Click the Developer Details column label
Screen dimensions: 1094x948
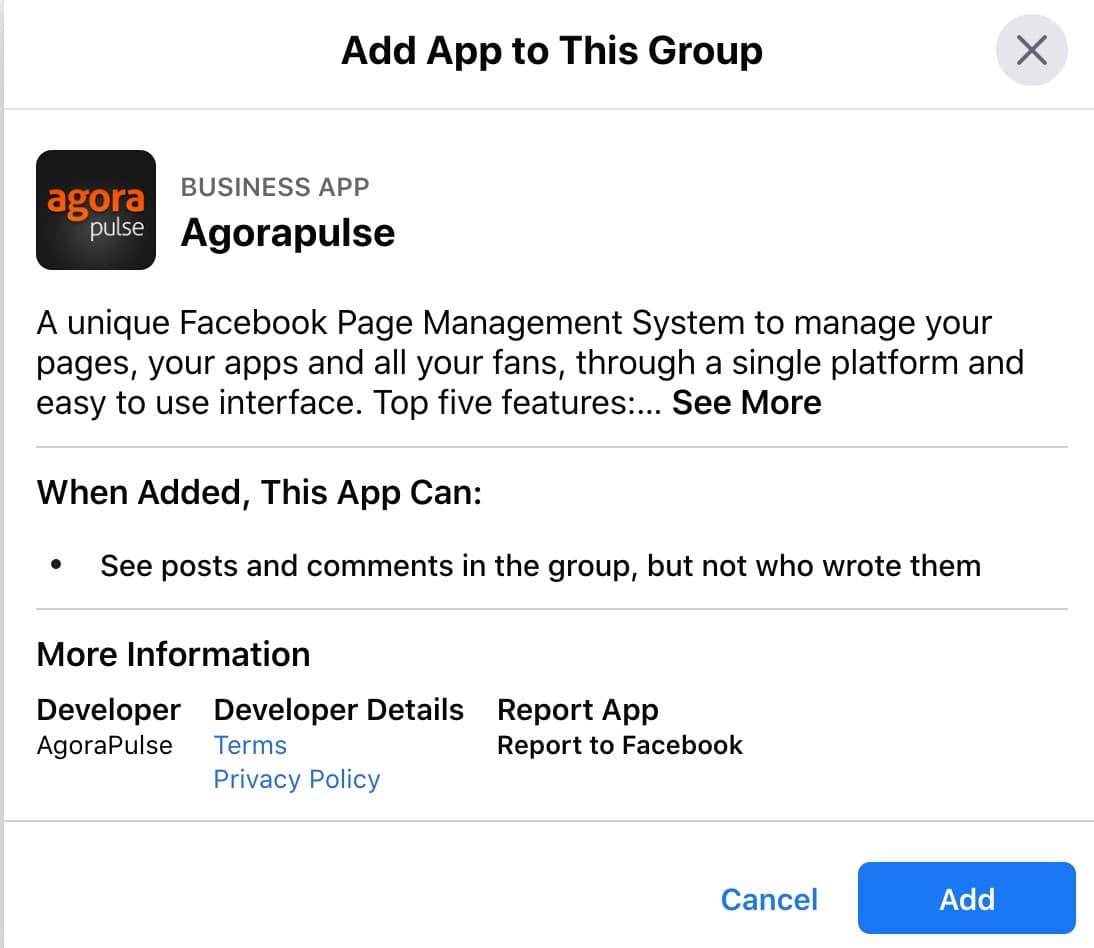[338, 710]
